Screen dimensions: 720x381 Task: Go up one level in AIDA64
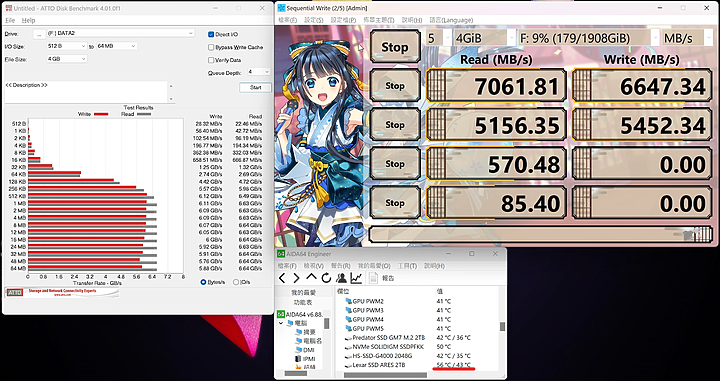[311, 277]
